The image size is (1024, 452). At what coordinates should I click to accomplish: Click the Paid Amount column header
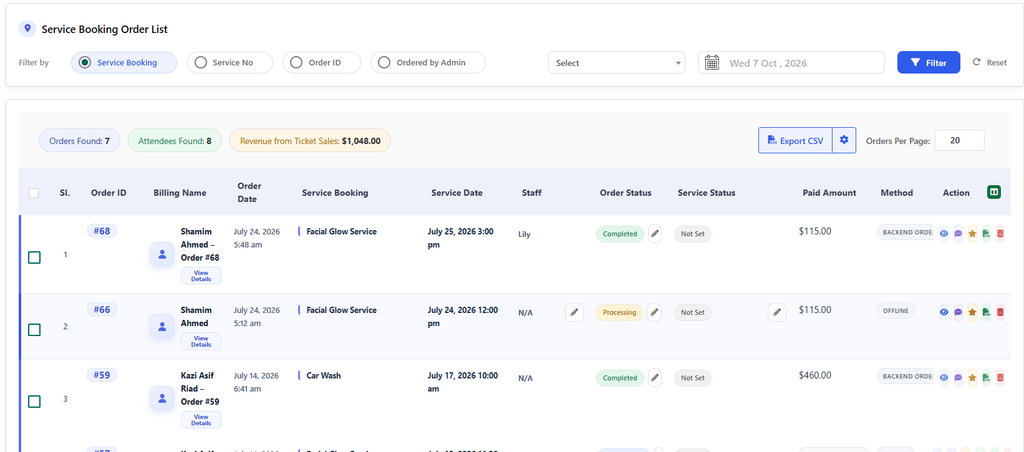pyautogui.click(x=829, y=193)
